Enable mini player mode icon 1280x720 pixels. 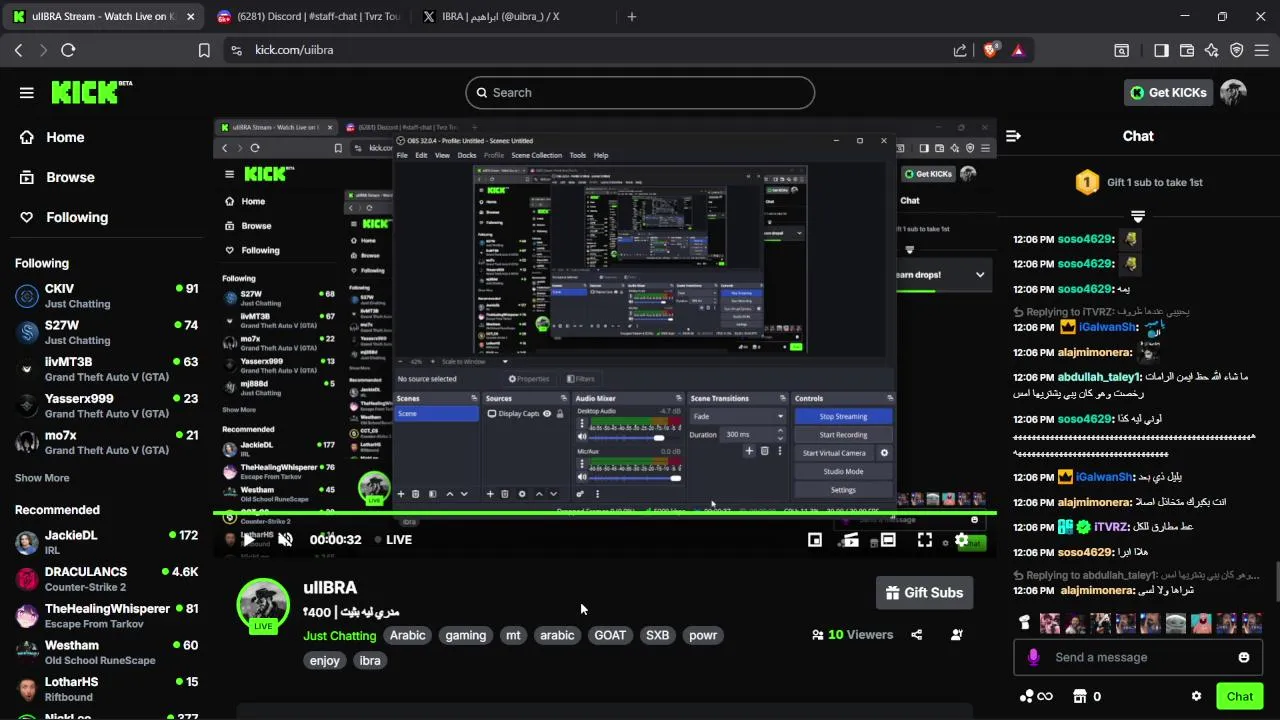815,540
